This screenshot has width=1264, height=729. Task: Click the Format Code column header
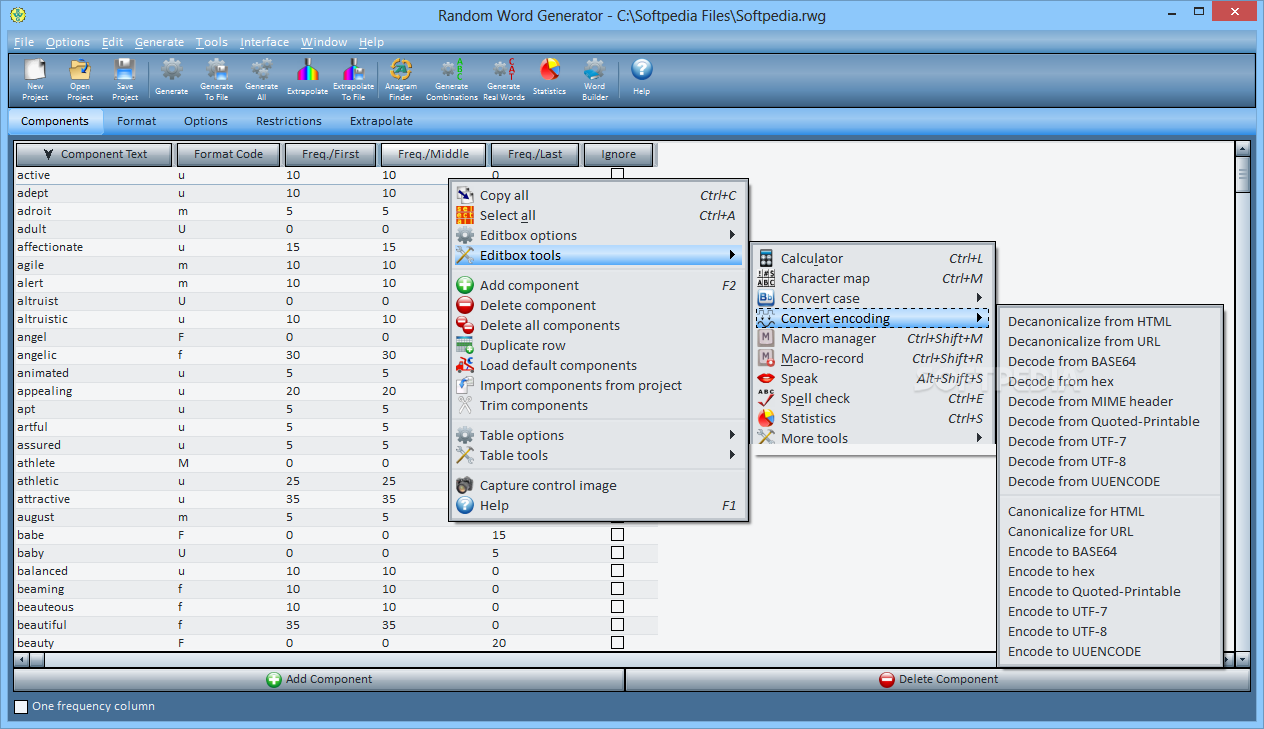point(228,154)
